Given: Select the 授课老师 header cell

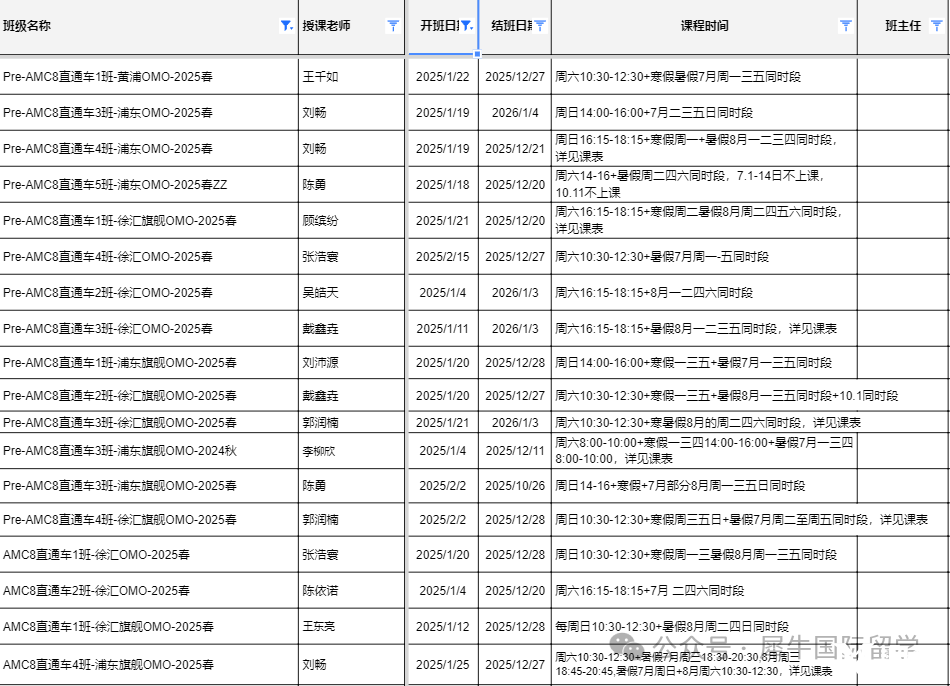Looking at the screenshot, I should point(351,26).
